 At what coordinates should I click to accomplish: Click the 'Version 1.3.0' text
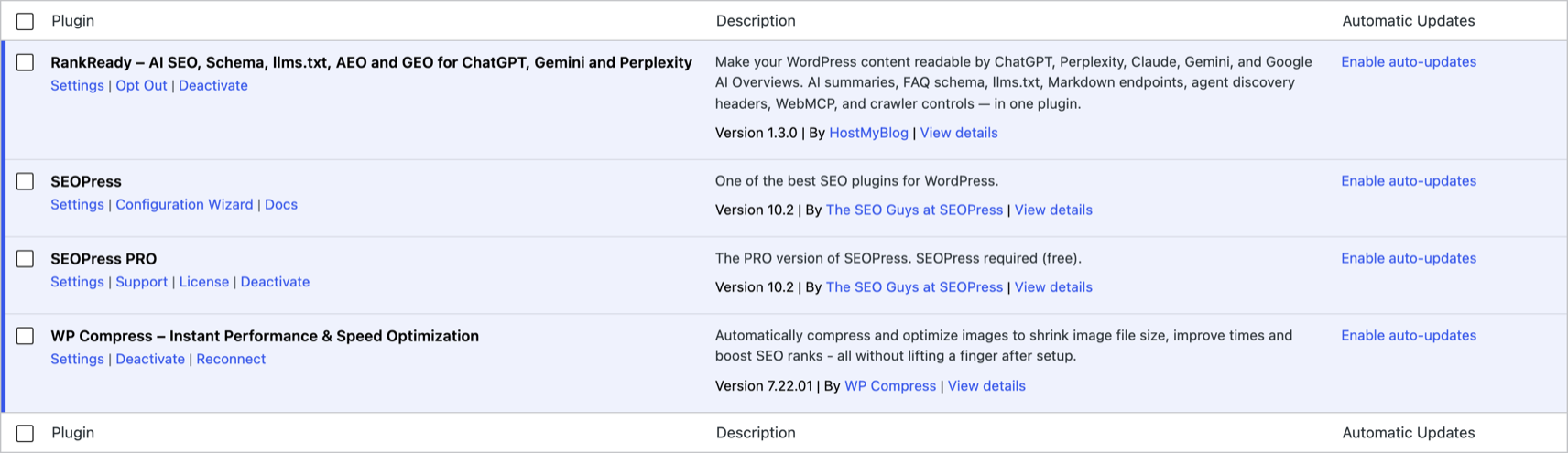(756, 133)
